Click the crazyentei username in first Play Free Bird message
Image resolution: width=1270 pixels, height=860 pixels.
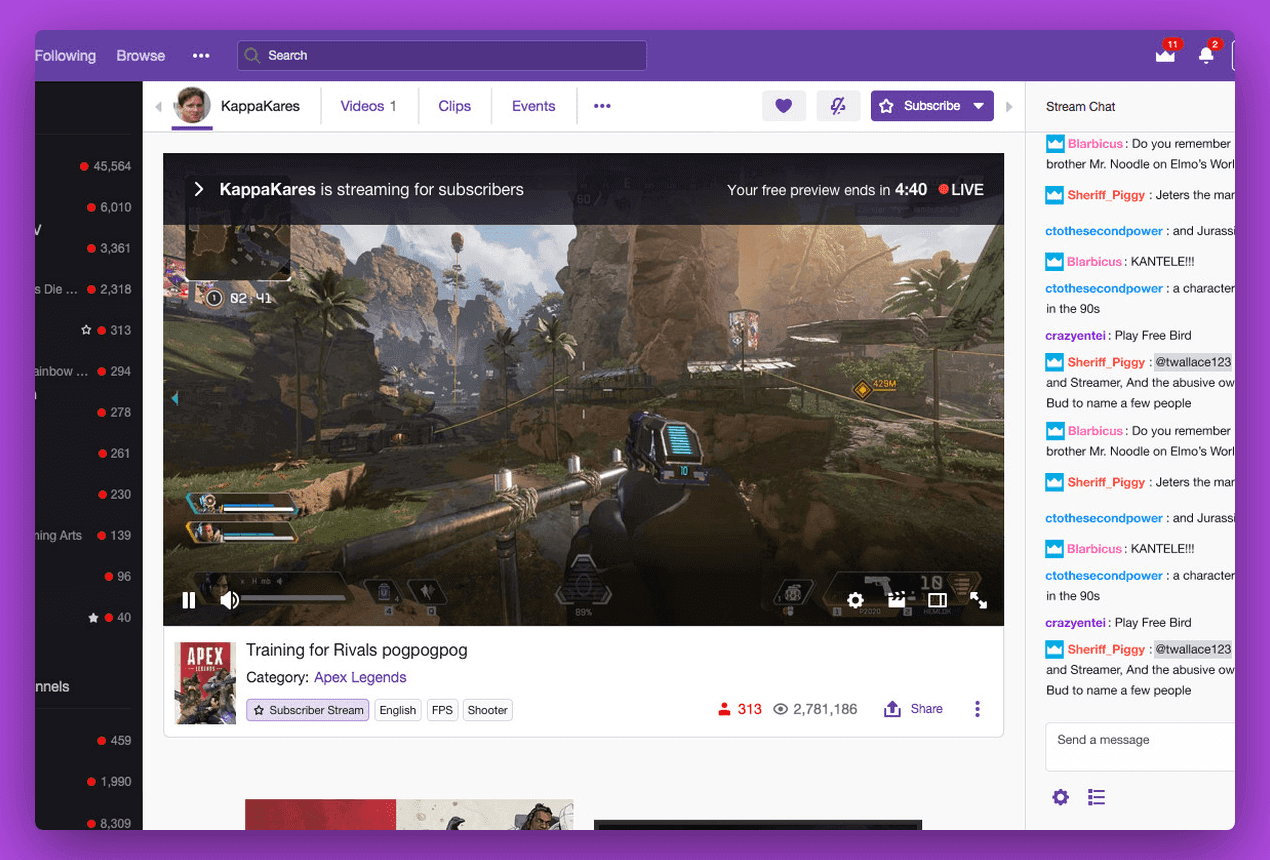(1075, 336)
